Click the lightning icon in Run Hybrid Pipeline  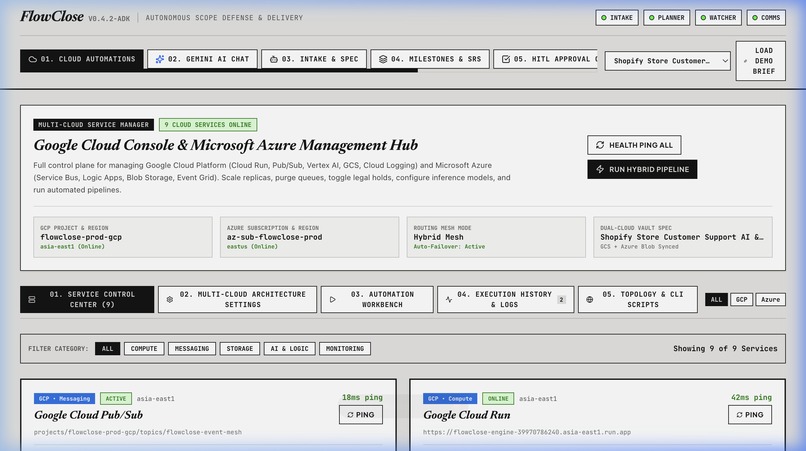coord(600,169)
